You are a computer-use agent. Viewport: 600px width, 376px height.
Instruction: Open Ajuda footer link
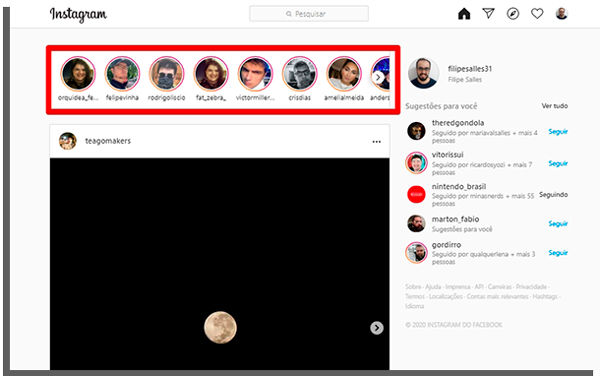(433, 287)
